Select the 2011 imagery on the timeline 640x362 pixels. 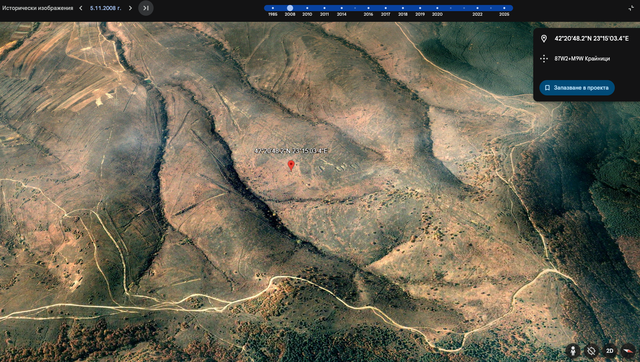click(x=324, y=8)
